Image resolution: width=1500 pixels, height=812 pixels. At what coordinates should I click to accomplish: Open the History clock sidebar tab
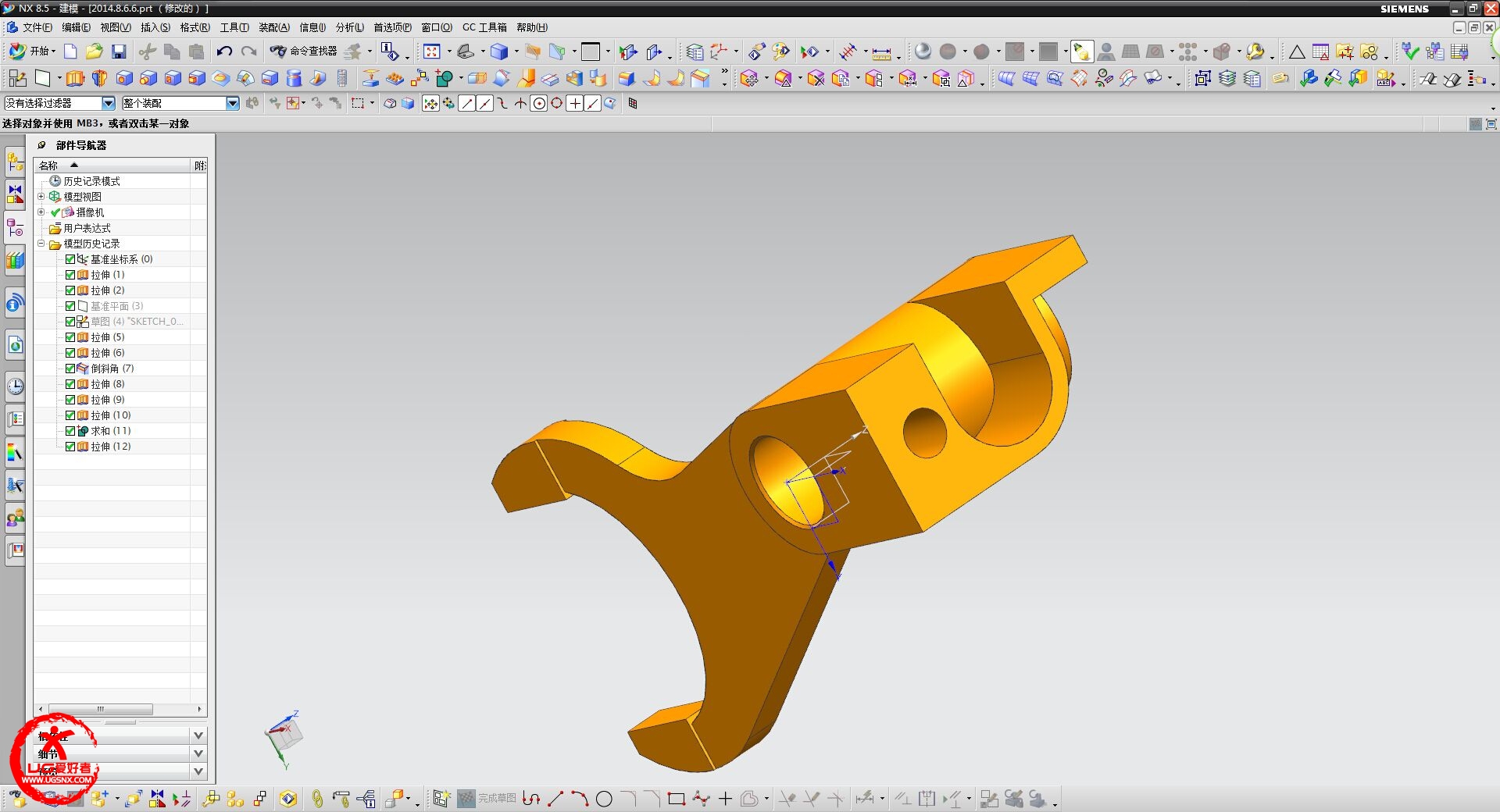pos(16,386)
